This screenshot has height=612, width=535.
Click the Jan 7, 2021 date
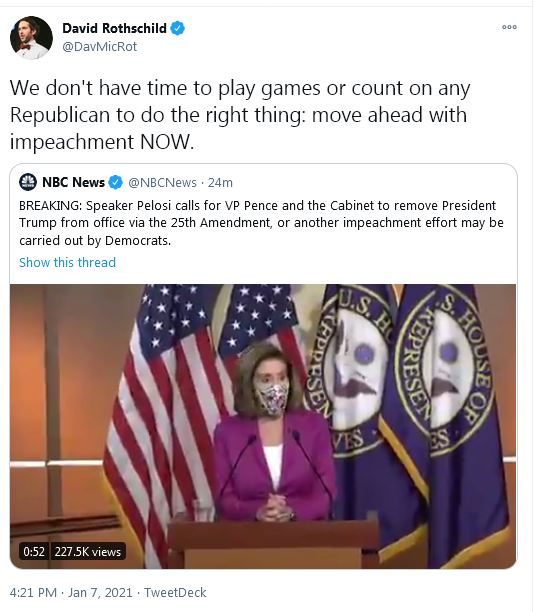pyautogui.click(x=100, y=592)
